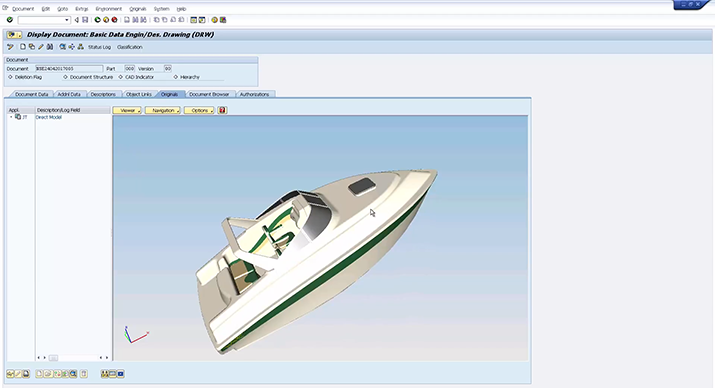Open the Environment menu
Image resolution: width=715 pixels, height=388 pixels.
pyautogui.click(x=109, y=9)
